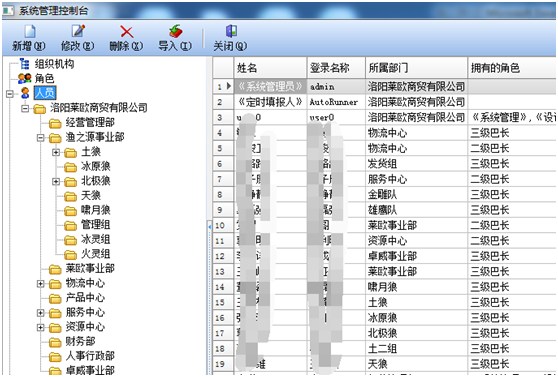Image resolution: width=558 pixels, height=377 pixels.
Task: Expand the 物流中心 tree node
Action: point(41,284)
